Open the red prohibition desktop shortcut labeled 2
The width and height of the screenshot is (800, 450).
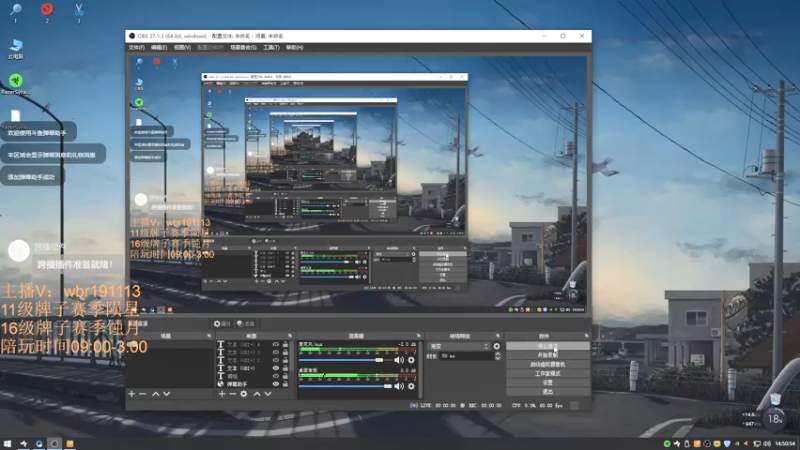(47, 12)
